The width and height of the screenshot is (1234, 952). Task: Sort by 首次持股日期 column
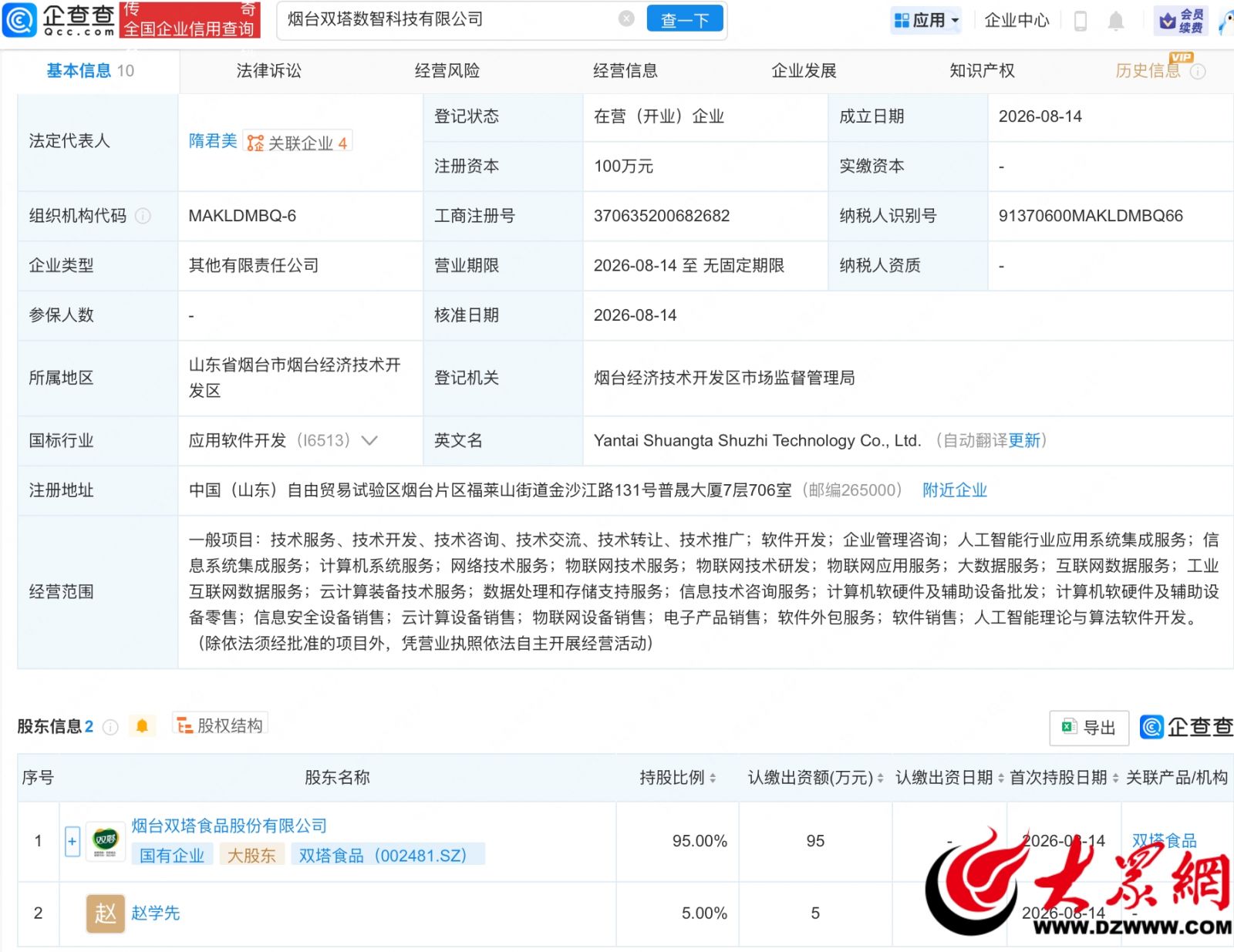tap(1114, 779)
